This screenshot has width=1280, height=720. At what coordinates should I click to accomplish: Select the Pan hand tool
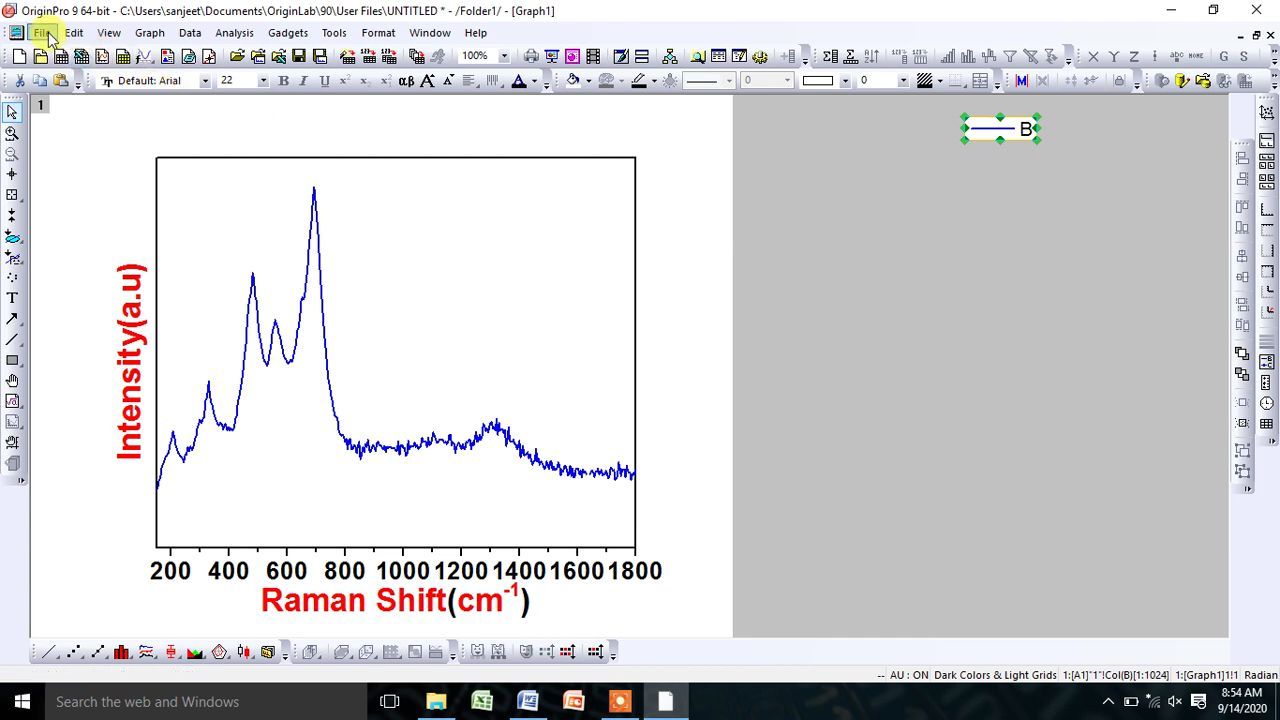click(x=12, y=381)
